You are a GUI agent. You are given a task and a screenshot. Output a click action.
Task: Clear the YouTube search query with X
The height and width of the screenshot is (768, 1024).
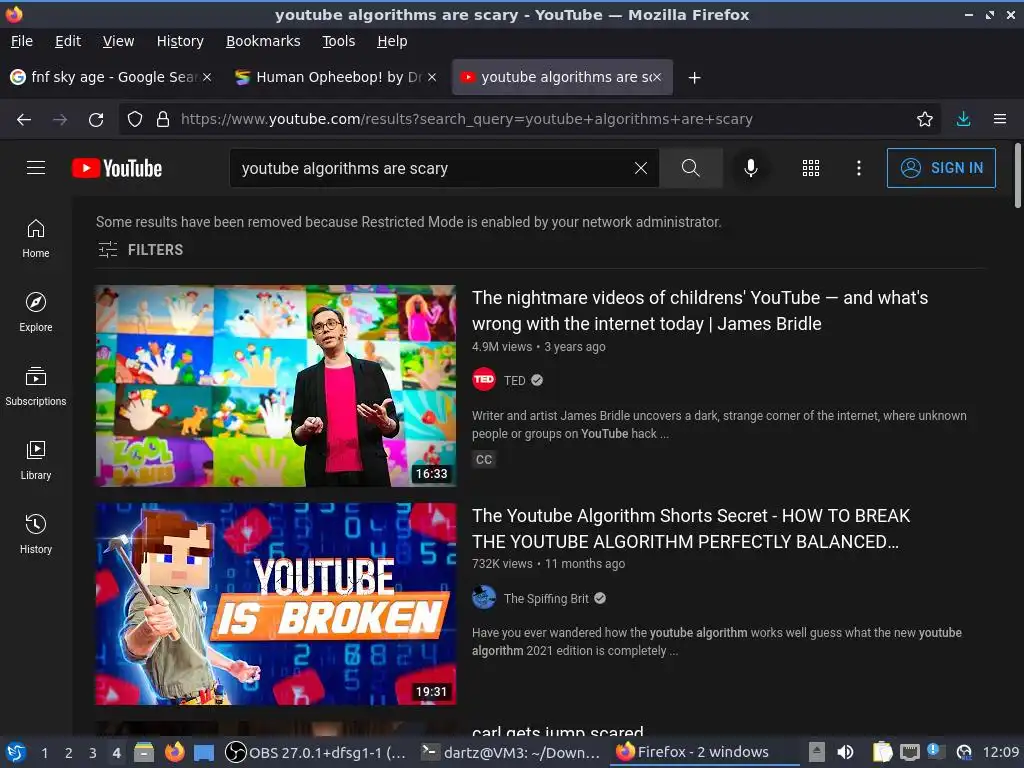coord(641,168)
